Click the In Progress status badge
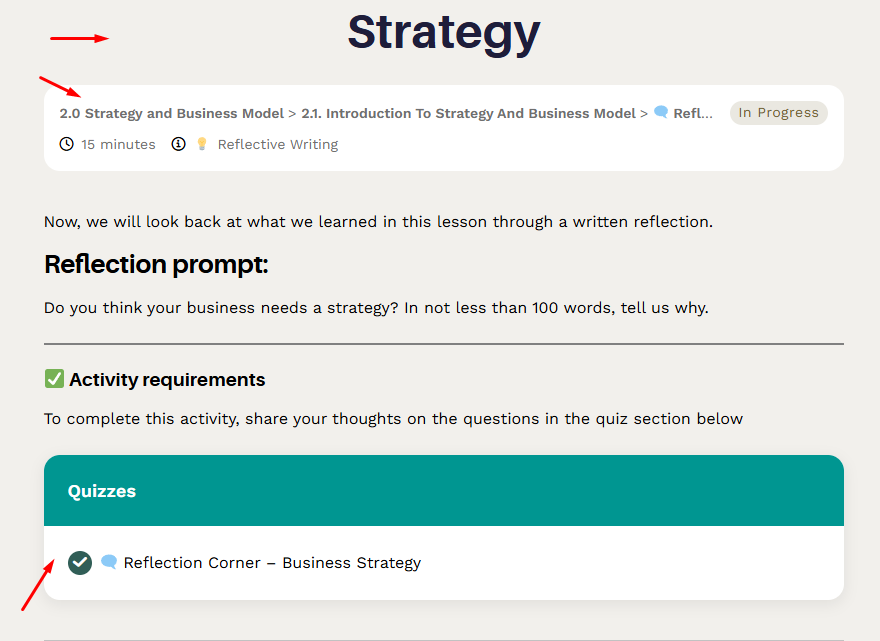The image size is (880, 641). pyautogui.click(x=778, y=113)
